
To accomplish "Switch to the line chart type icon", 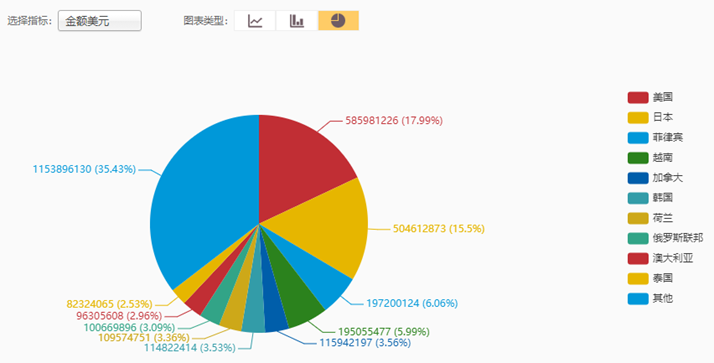I will click(x=255, y=20).
